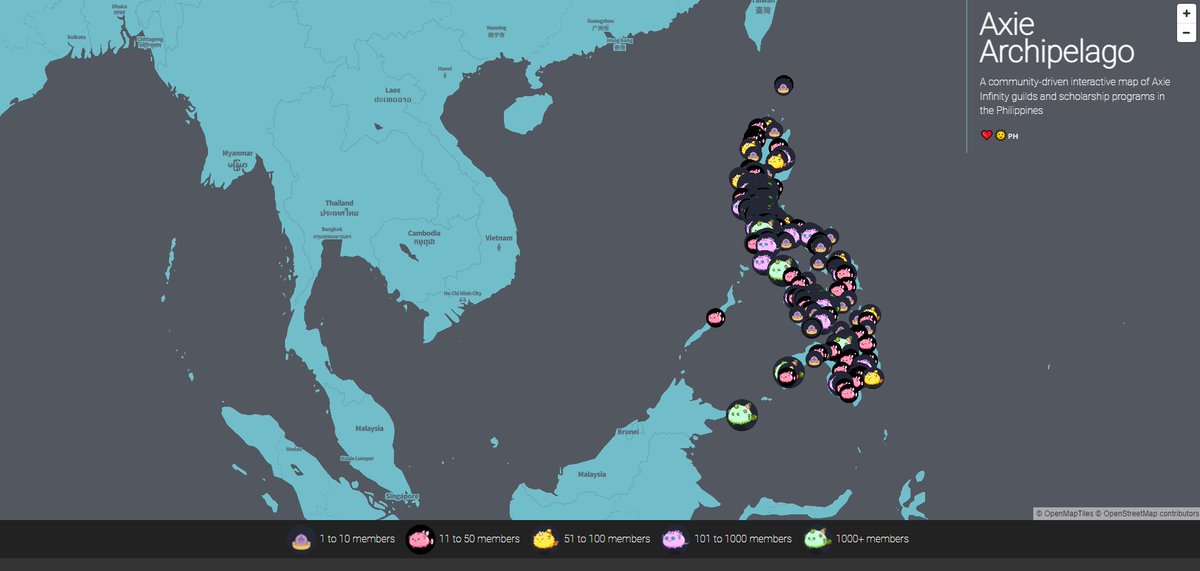The height and width of the screenshot is (571, 1200).
Task: Click the '1000+ members' legend text
Action: tap(872, 539)
